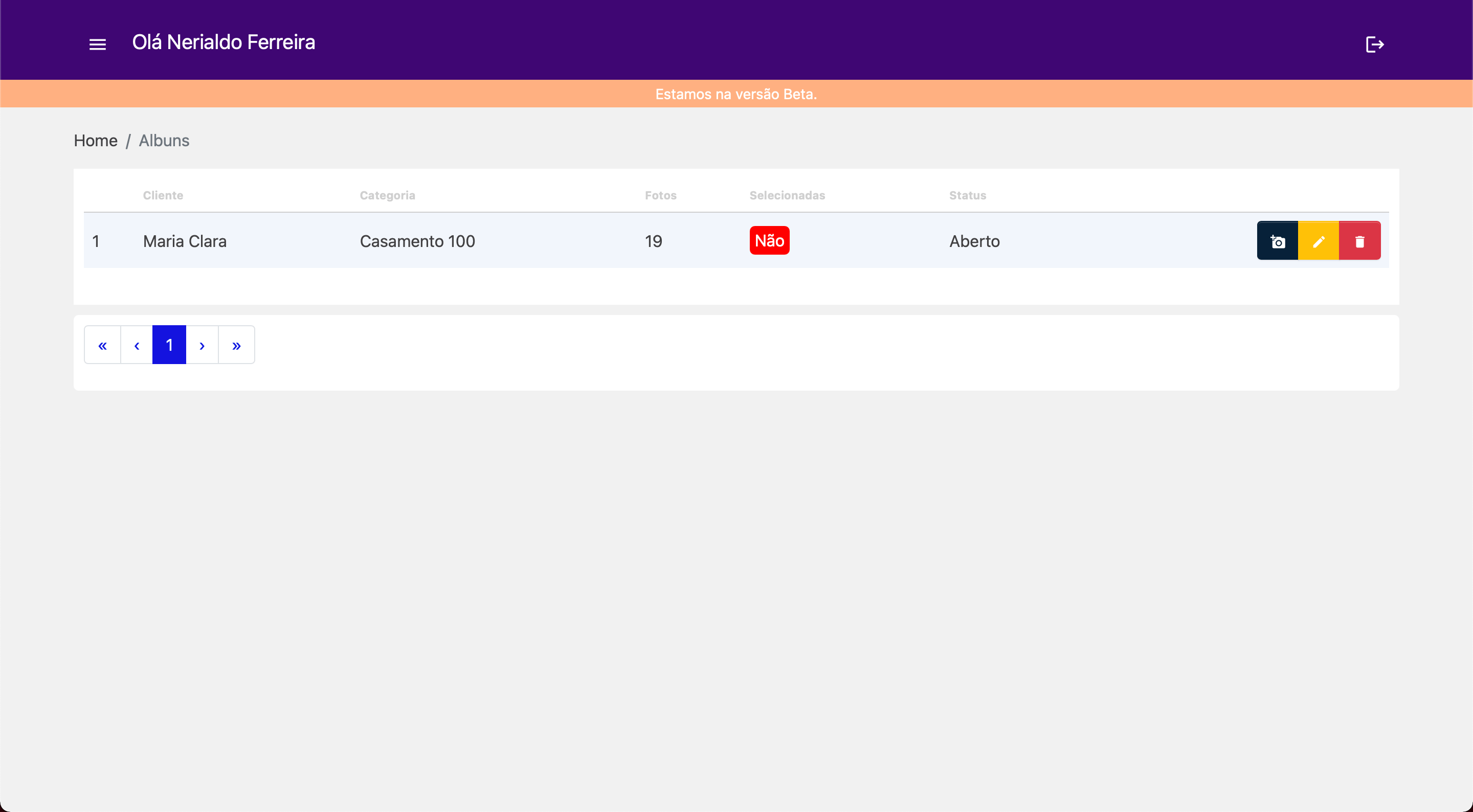The image size is (1473, 812).
Task: Click the Beta version banner text
Action: tap(736, 95)
